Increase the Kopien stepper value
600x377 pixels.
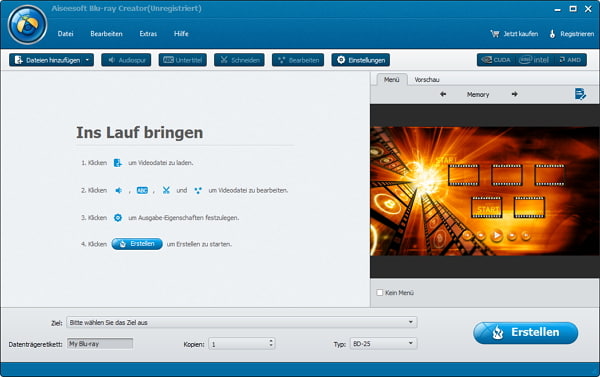click(x=271, y=341)
